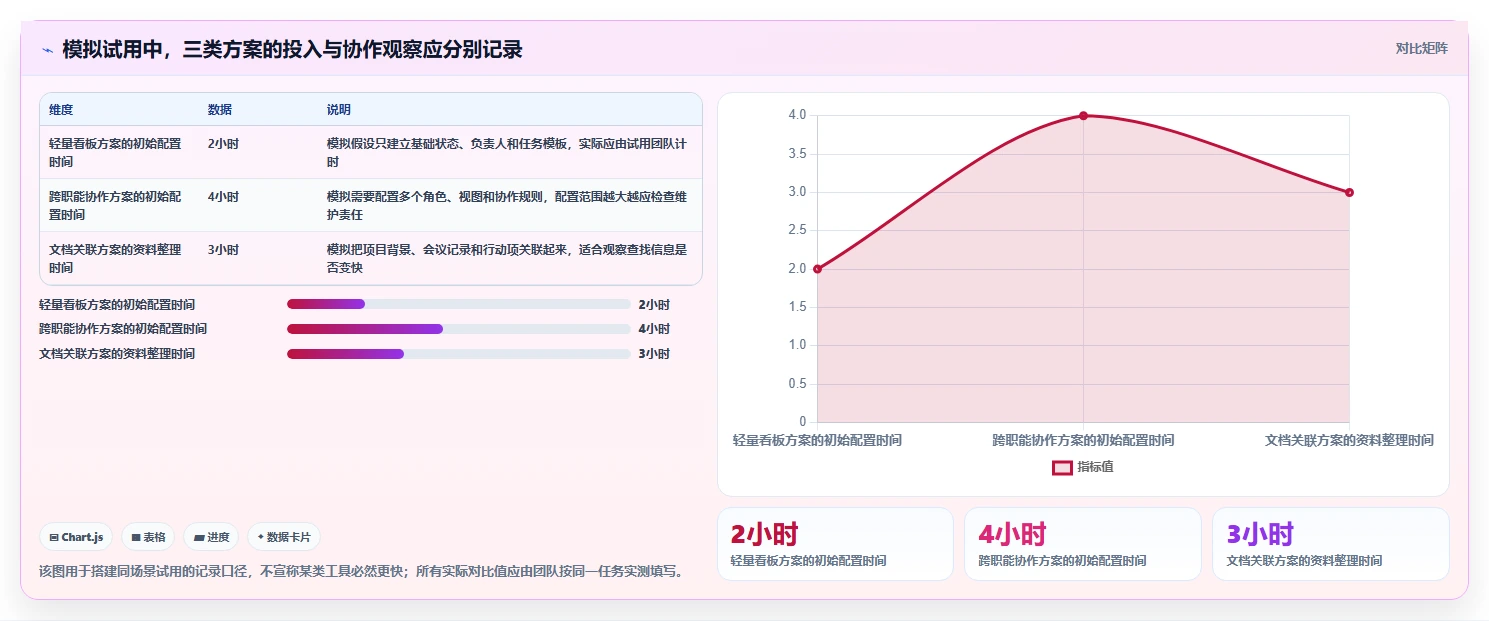Click the description starting 模拟假设只建立基础状态
1489x621 pixels.
pos(507,152)
